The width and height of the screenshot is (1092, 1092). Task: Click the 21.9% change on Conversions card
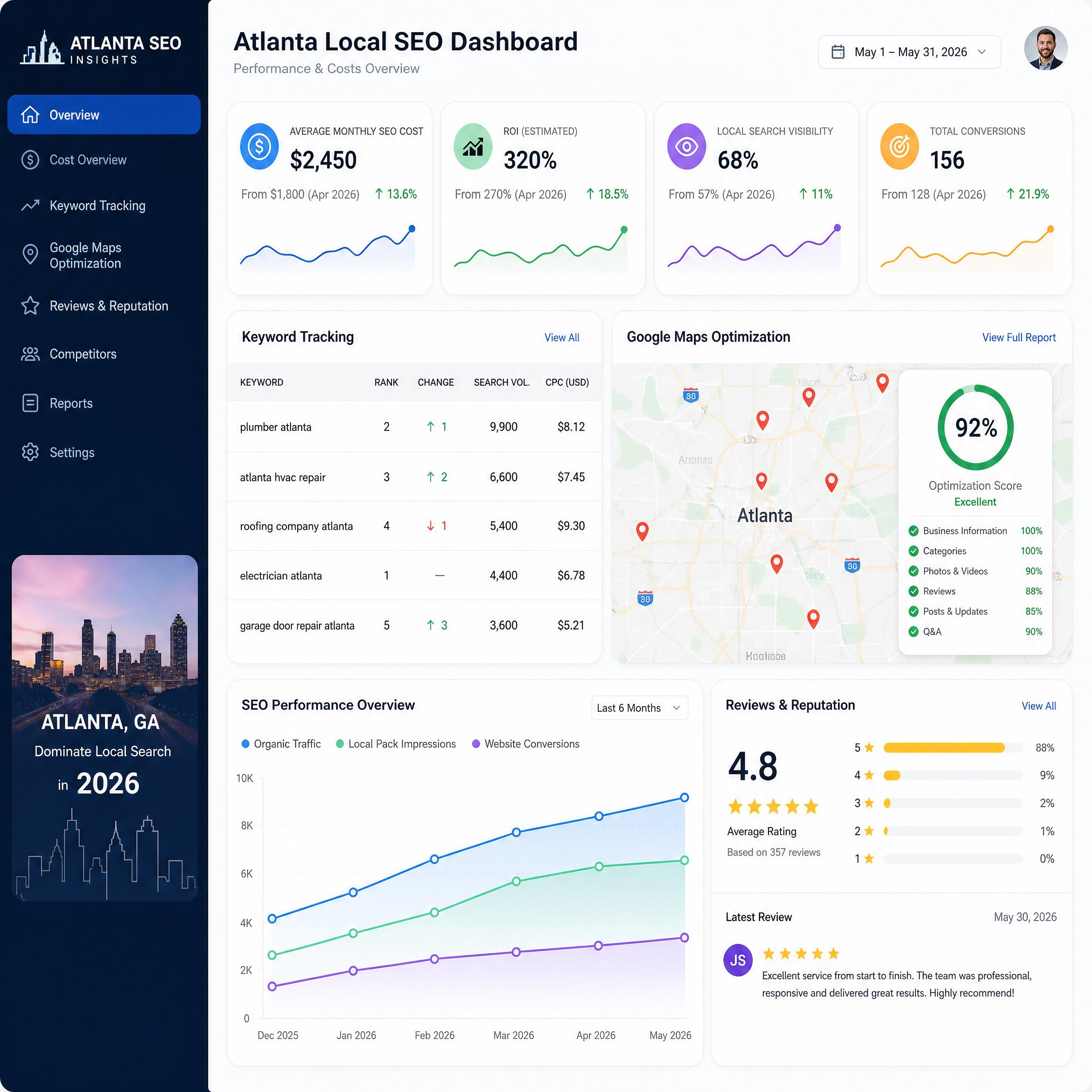click(1028, 194)
